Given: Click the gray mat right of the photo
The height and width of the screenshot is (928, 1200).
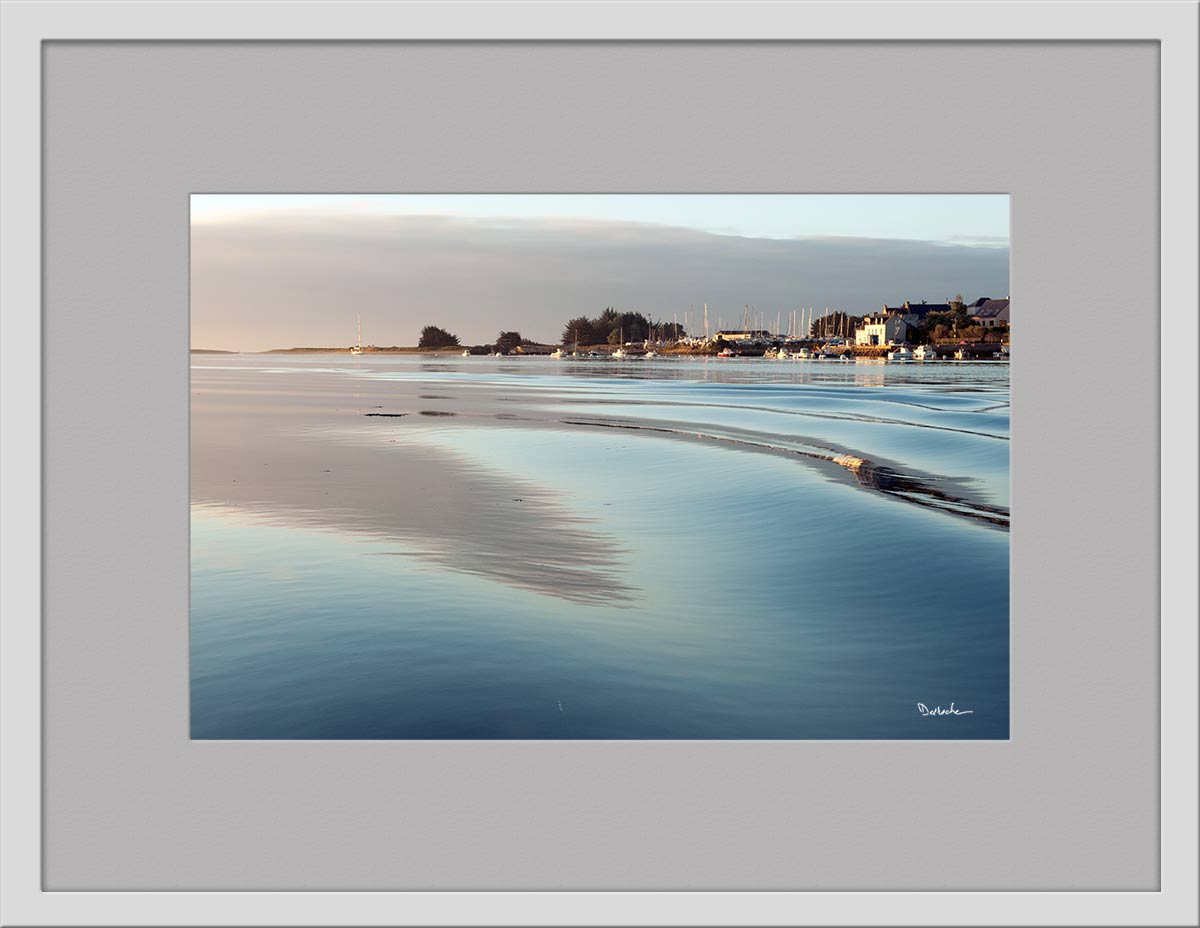Looking at the screenshot, I should pos(1084,466).
